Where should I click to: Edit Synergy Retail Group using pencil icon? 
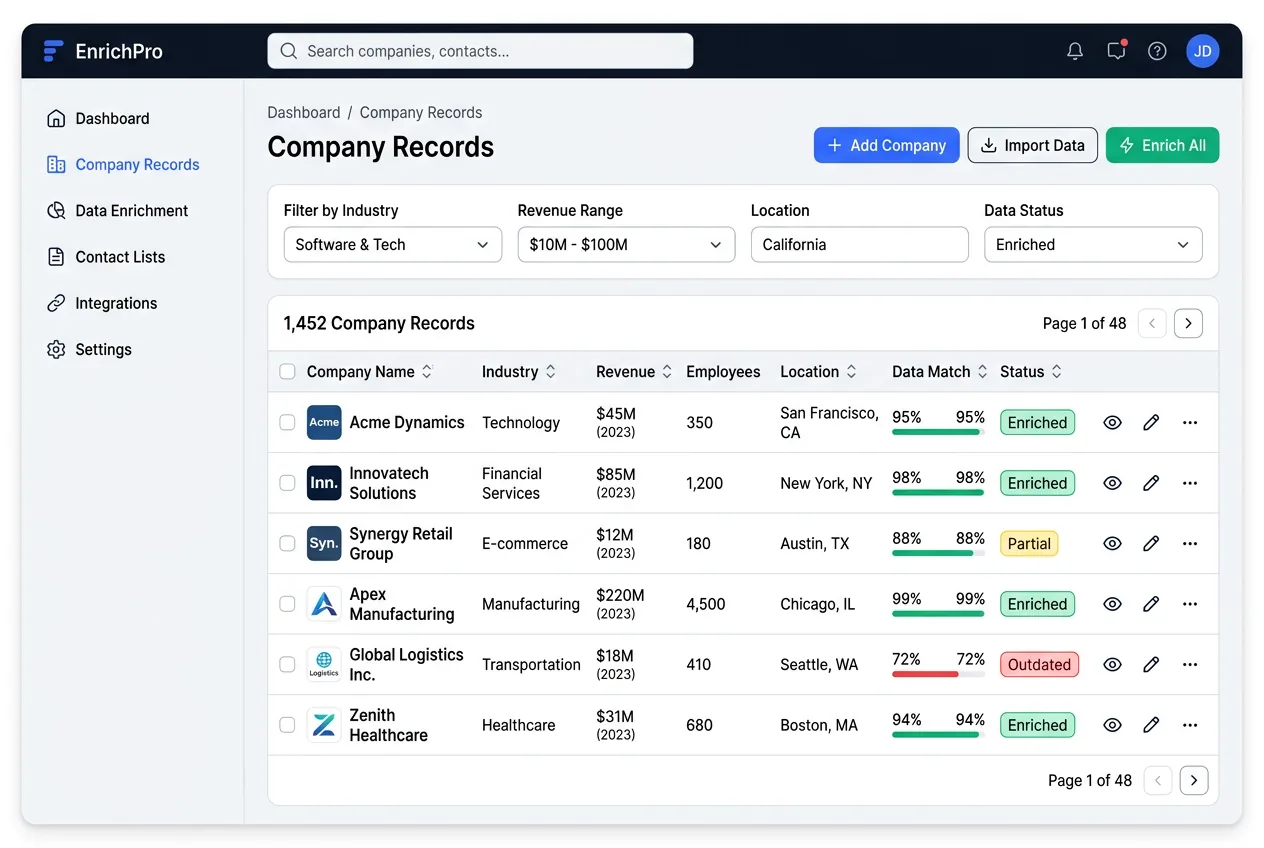1150,543
